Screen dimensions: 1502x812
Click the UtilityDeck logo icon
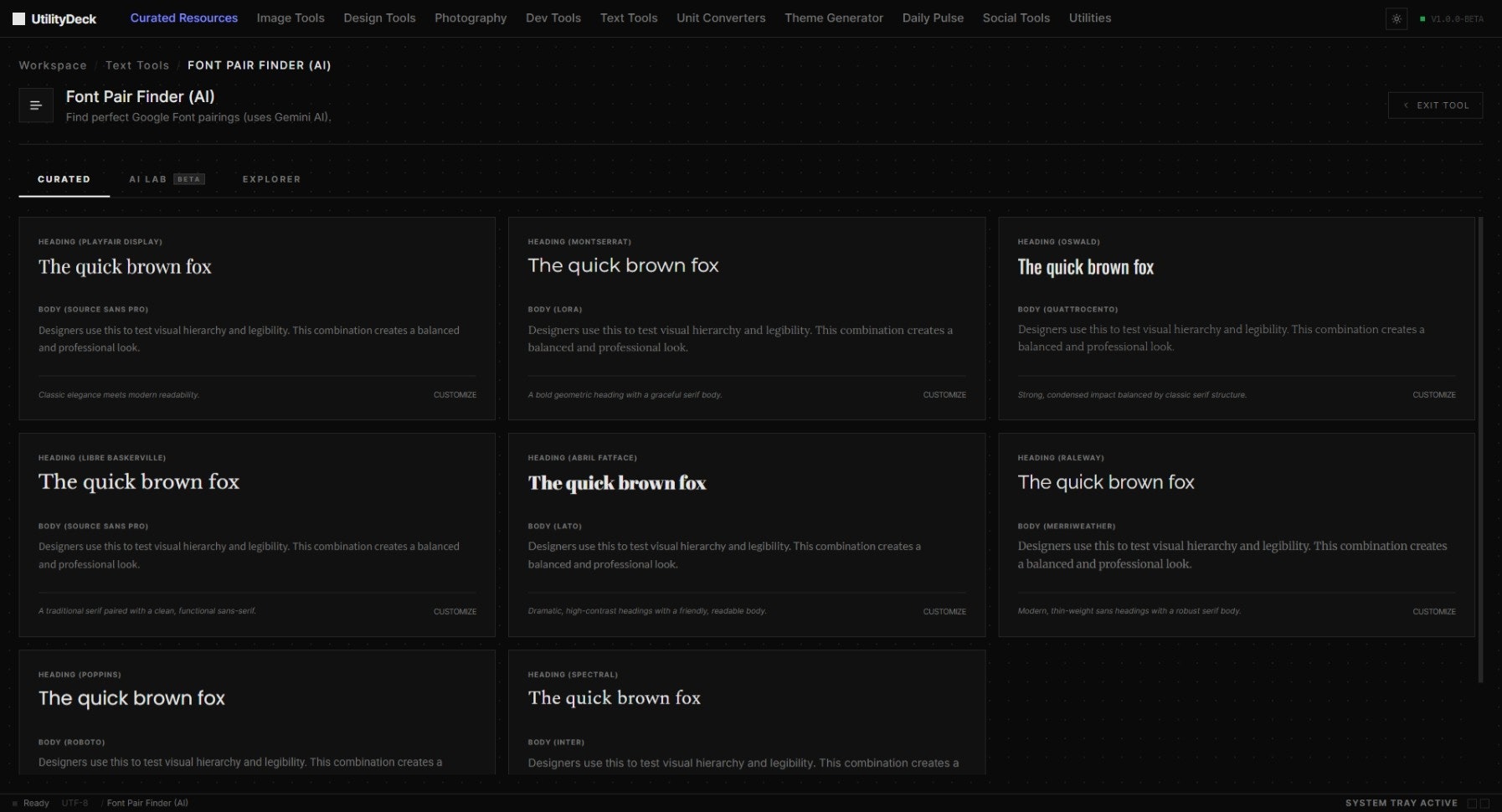[18, 18]
